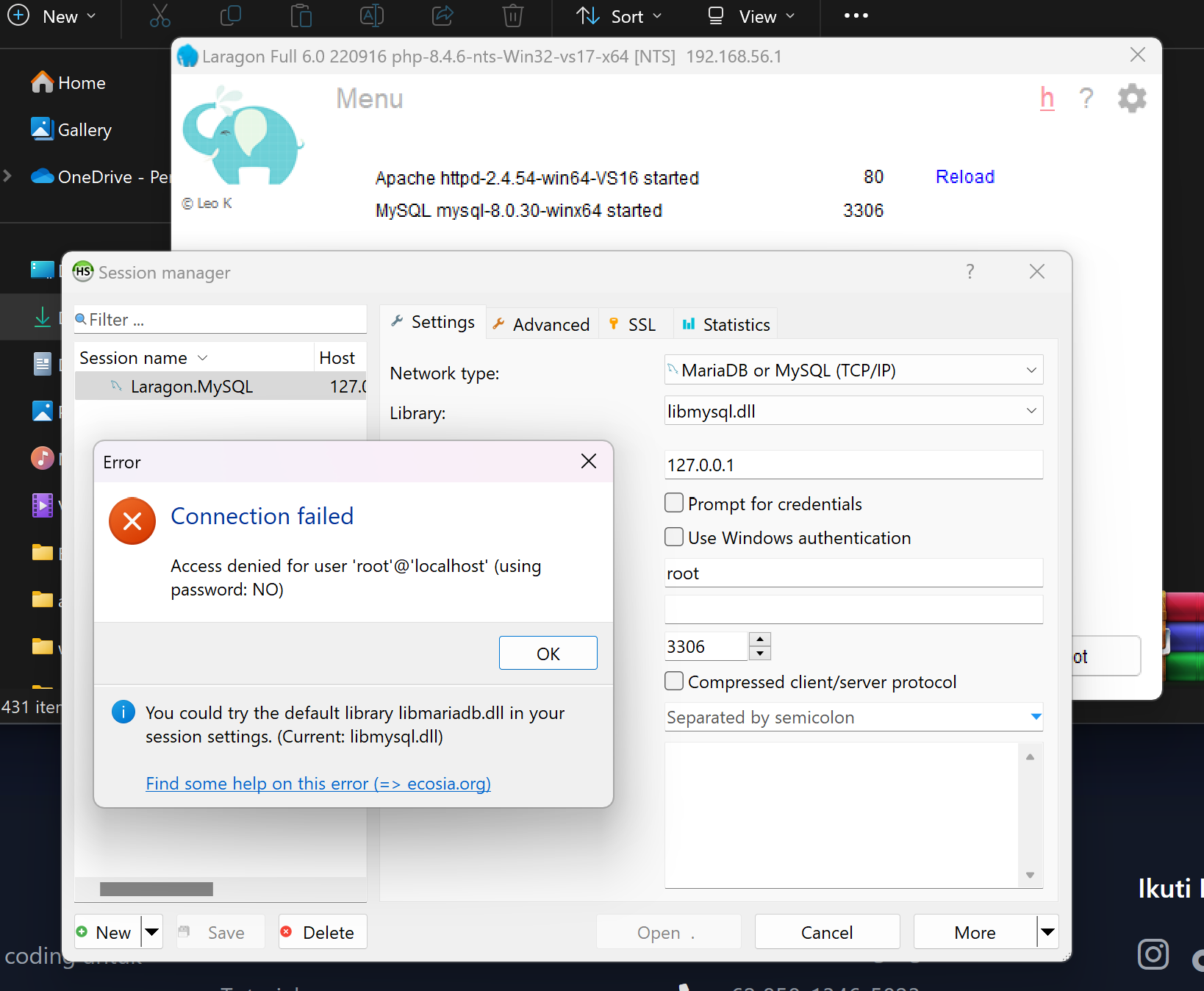This screenshot has height=991, width=1204.
Task: Click the Delete trash icon in Explorer toolbar
Action: [512, 16]
